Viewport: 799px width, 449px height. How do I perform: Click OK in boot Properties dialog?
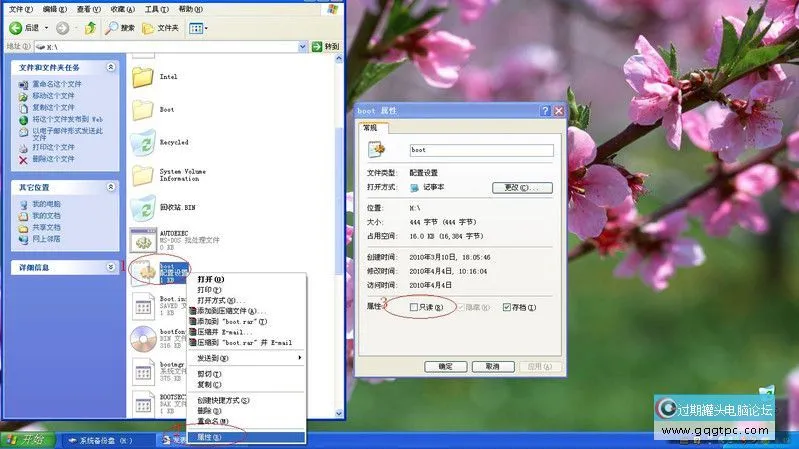(445, 366)
